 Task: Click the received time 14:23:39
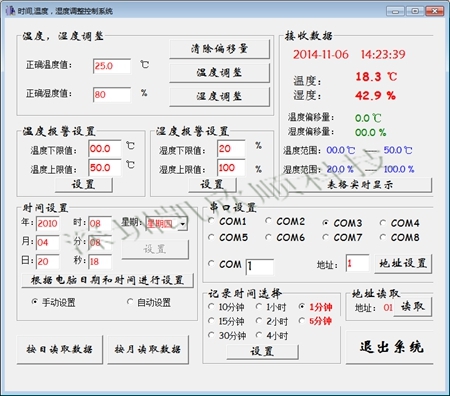pos(383,54)
